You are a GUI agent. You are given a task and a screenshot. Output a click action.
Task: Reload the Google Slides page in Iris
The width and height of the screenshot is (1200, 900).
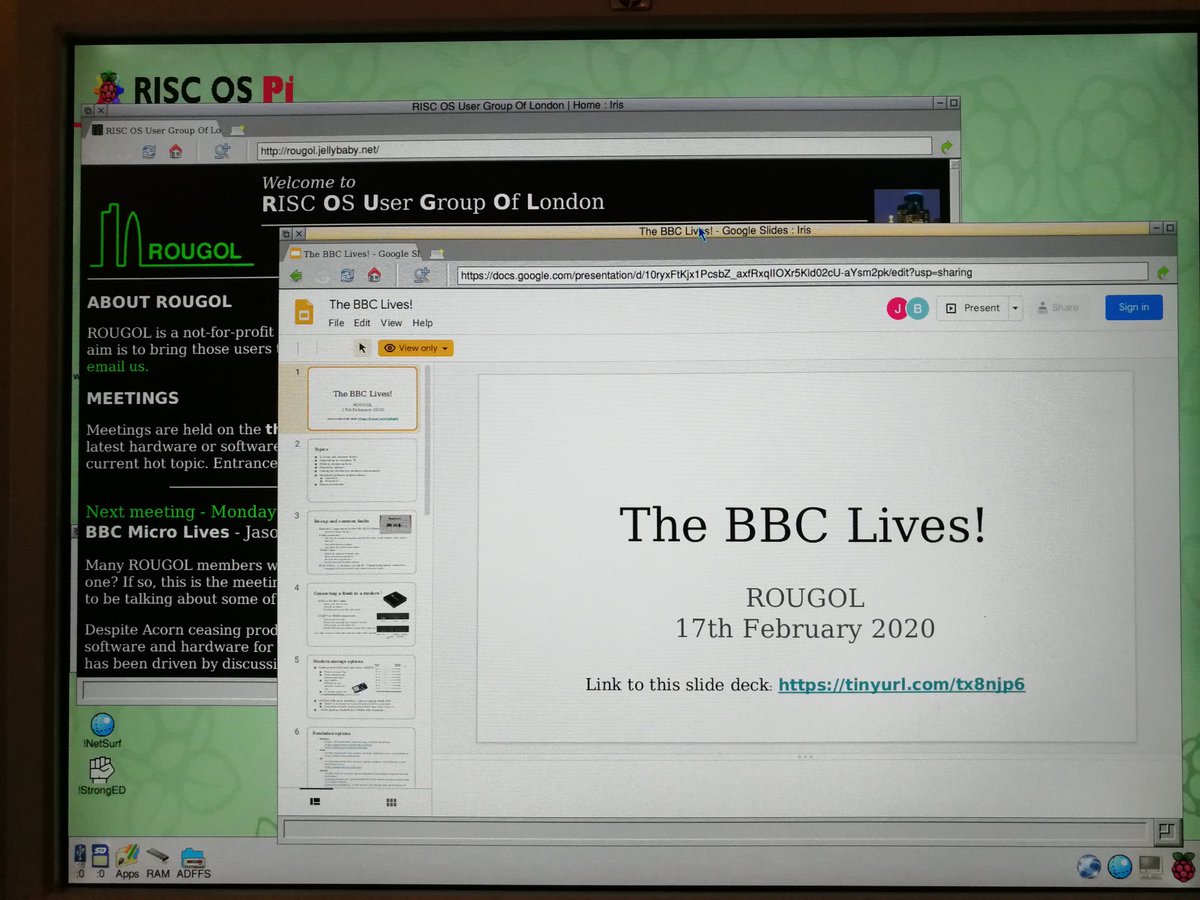point(347,275)
